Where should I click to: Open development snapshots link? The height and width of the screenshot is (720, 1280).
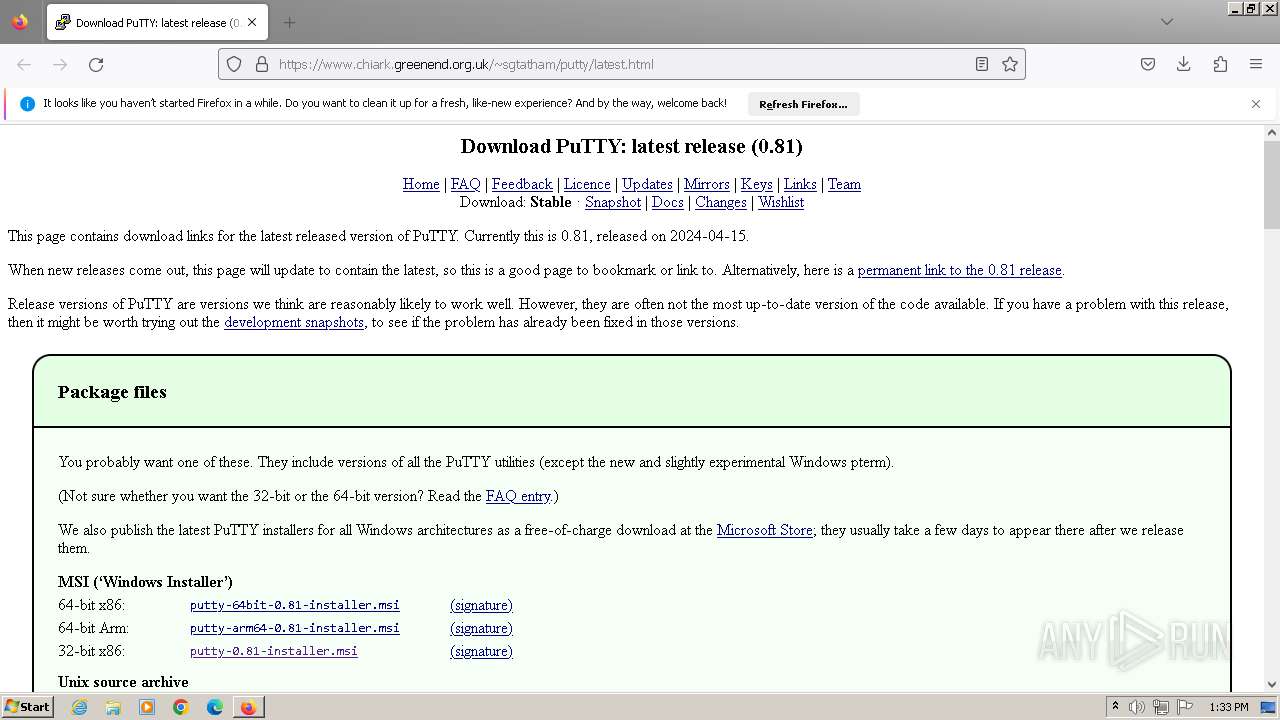pyautogui.click(x=294, y=322)
